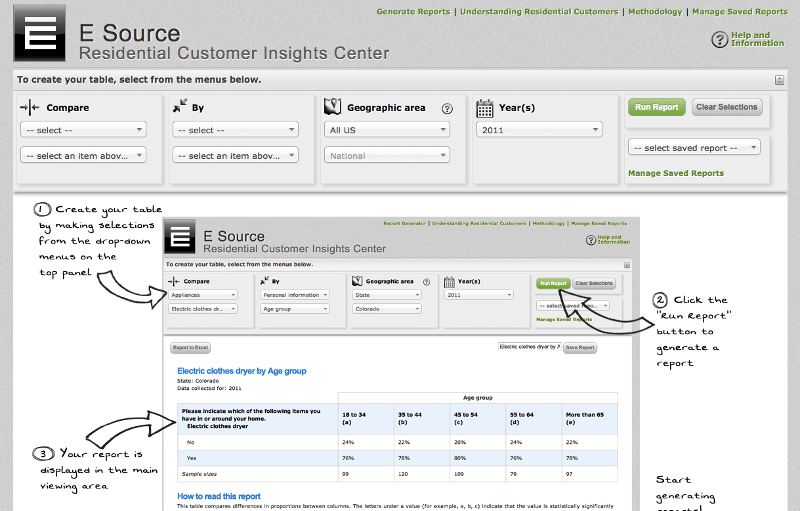The height and width of the screenshot is (511, 800).
Task: Click the E Source logo icon
Action: (39, 33)
